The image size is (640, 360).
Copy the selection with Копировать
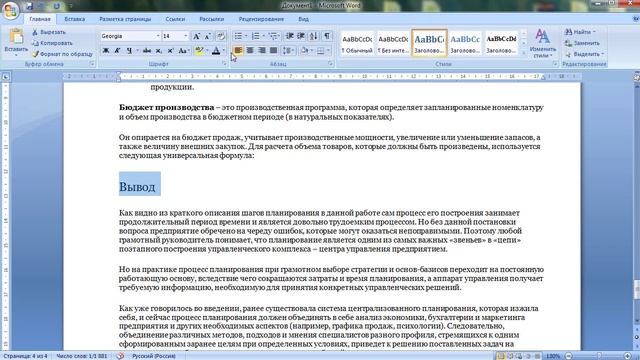52,43
